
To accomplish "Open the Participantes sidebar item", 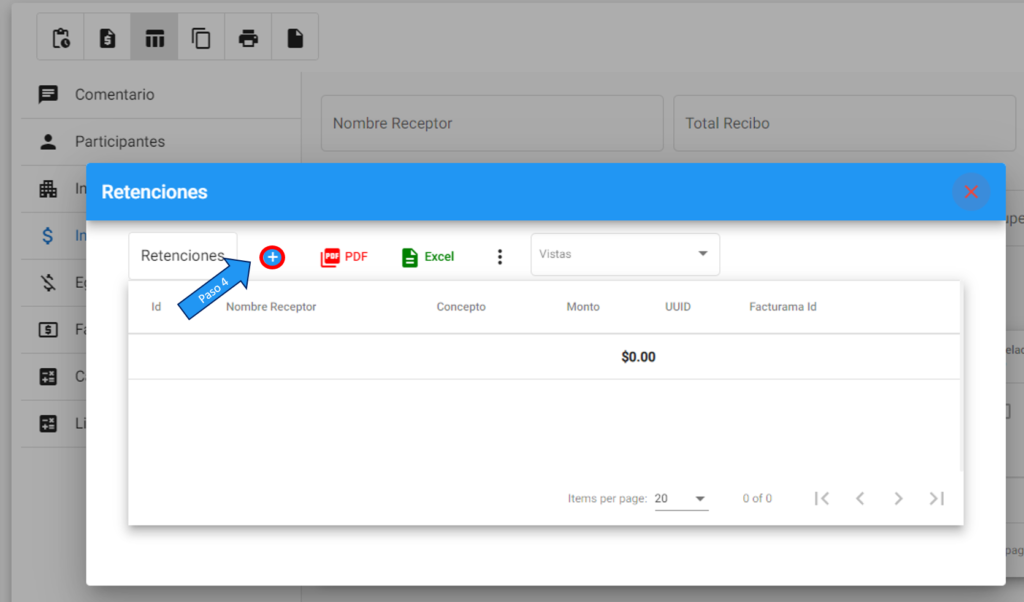I will pyautogui.click(x=161, y=142).
